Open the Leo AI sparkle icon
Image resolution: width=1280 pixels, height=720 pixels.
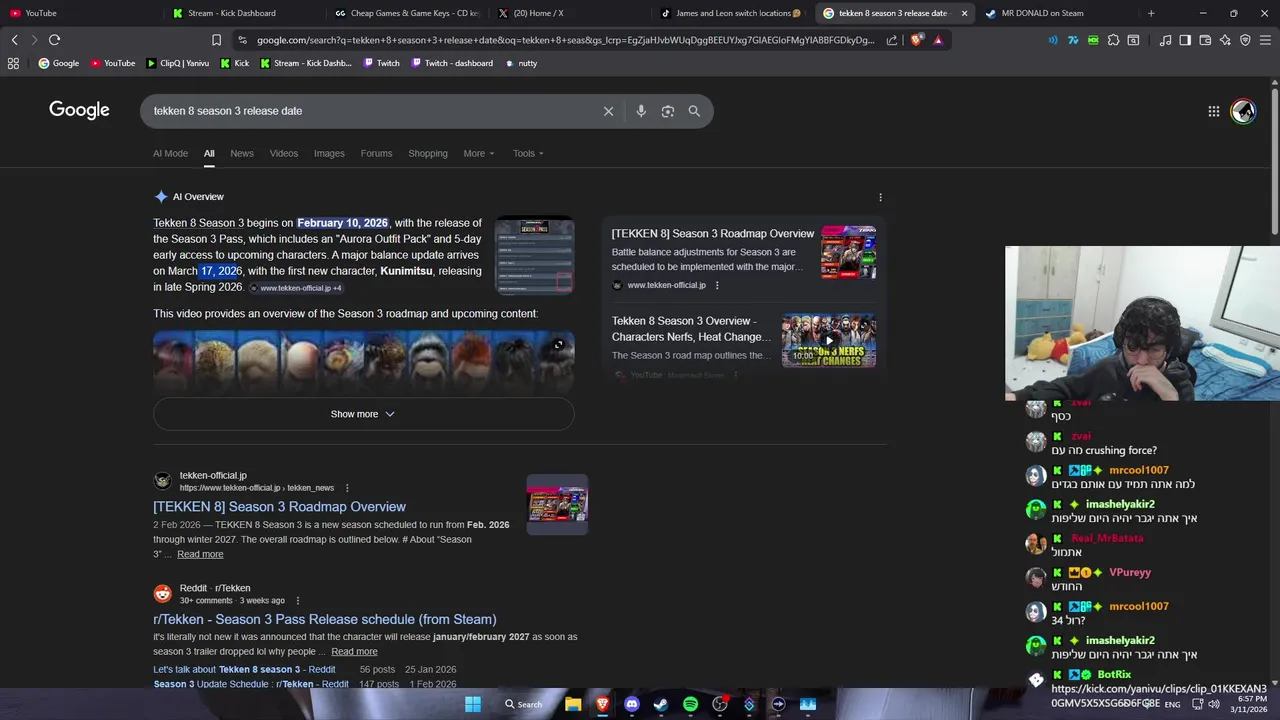[1225, 40]
